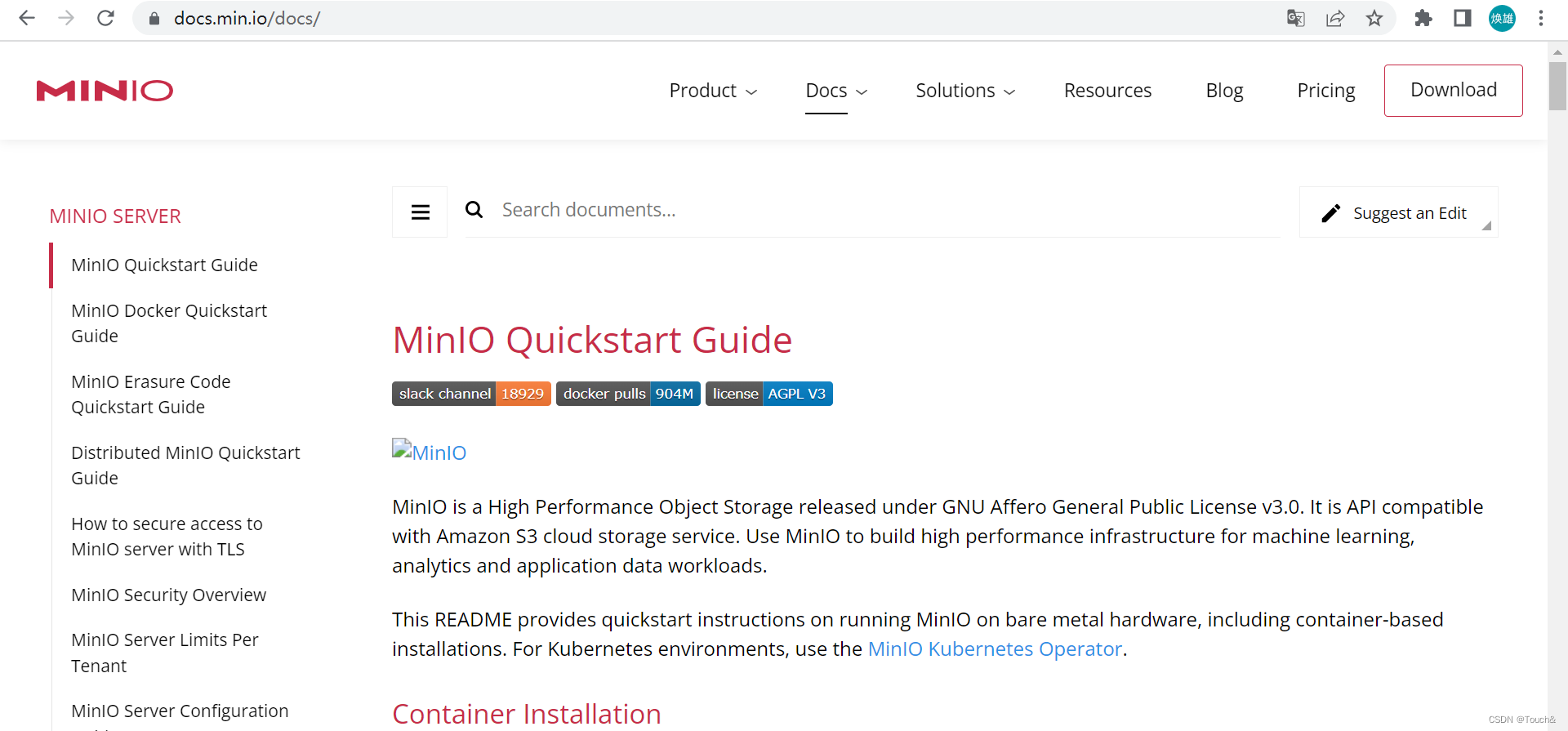1568x731 pixels.
Task: Expand the Docs dropdown menu
Action: pos(835,91)
